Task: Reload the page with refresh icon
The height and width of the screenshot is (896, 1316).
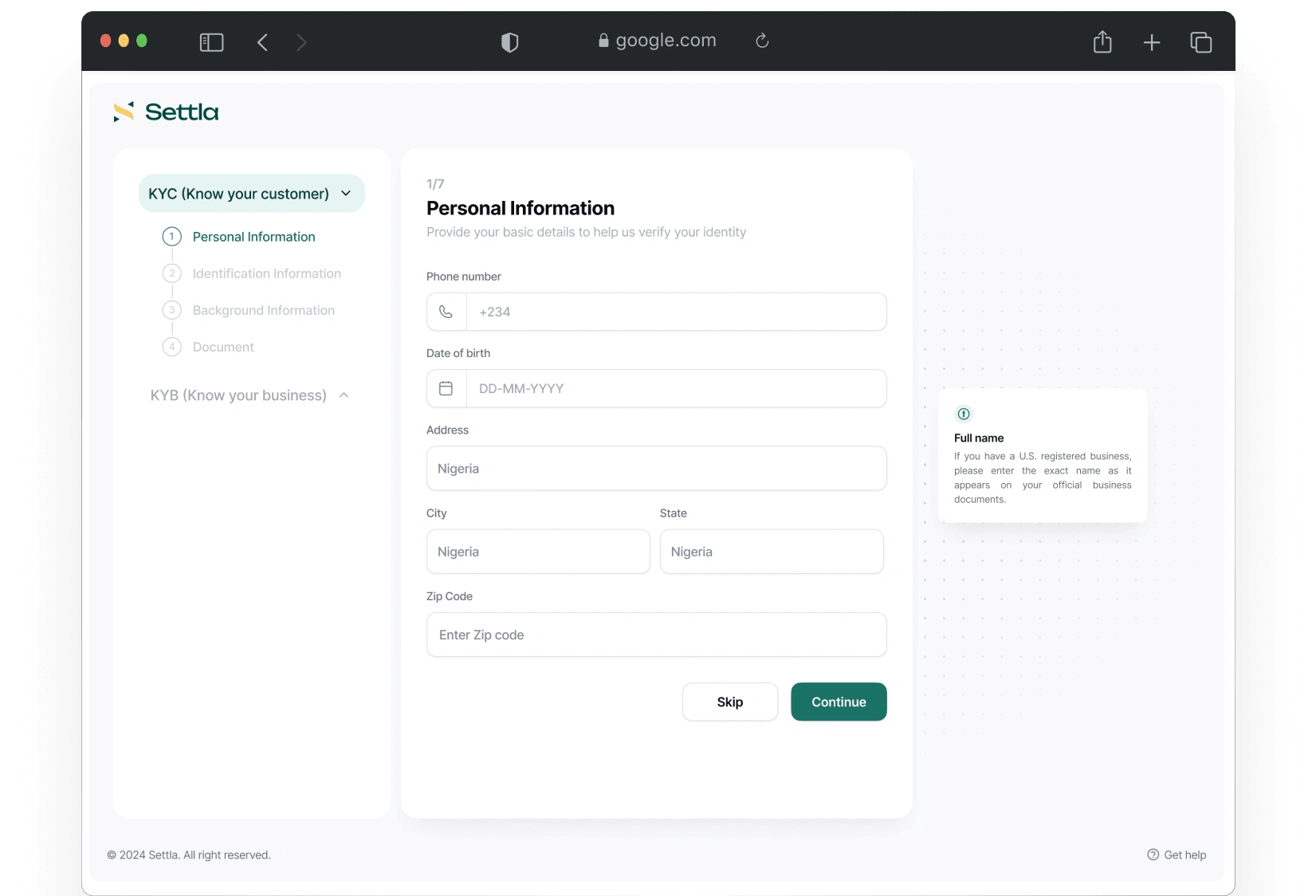Action: pos(762,41)
